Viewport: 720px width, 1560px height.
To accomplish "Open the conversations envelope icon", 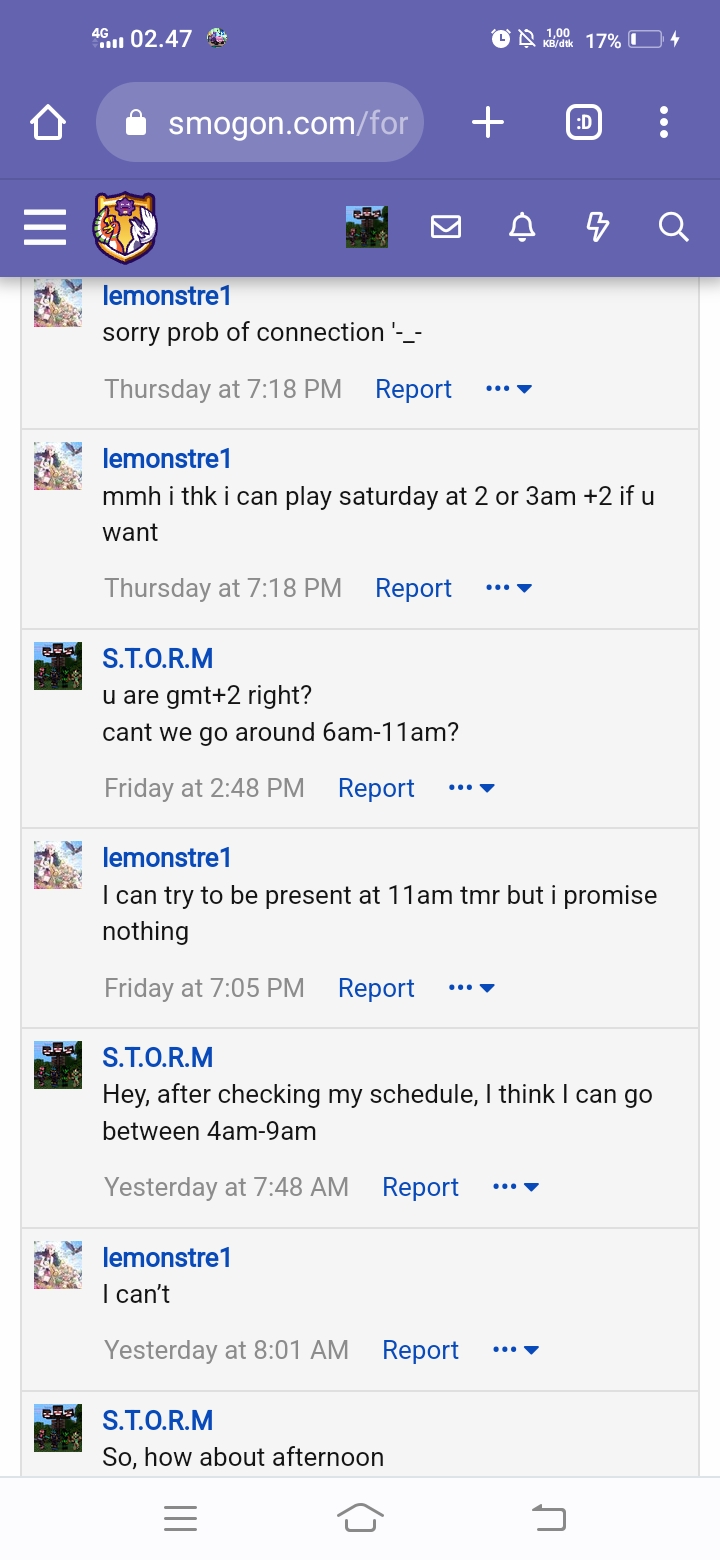I will [446, 228].
